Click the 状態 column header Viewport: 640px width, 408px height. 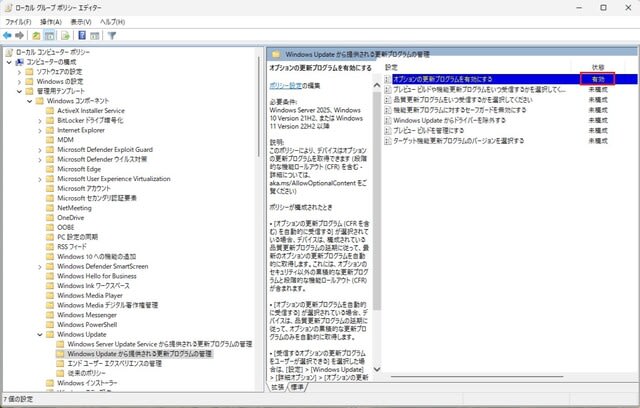[598, 67]
